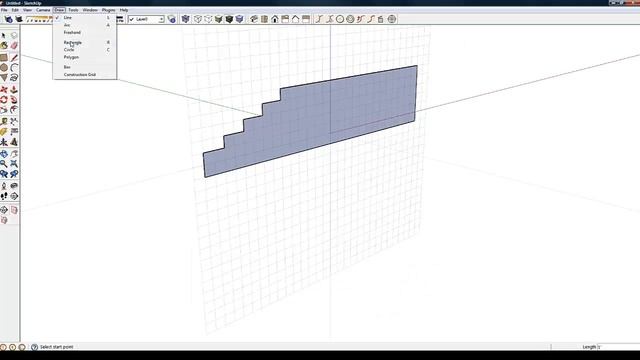The height and width of the screenshot is (360, 640).
Task: Open the Edit menu
Action: [15, 10]
